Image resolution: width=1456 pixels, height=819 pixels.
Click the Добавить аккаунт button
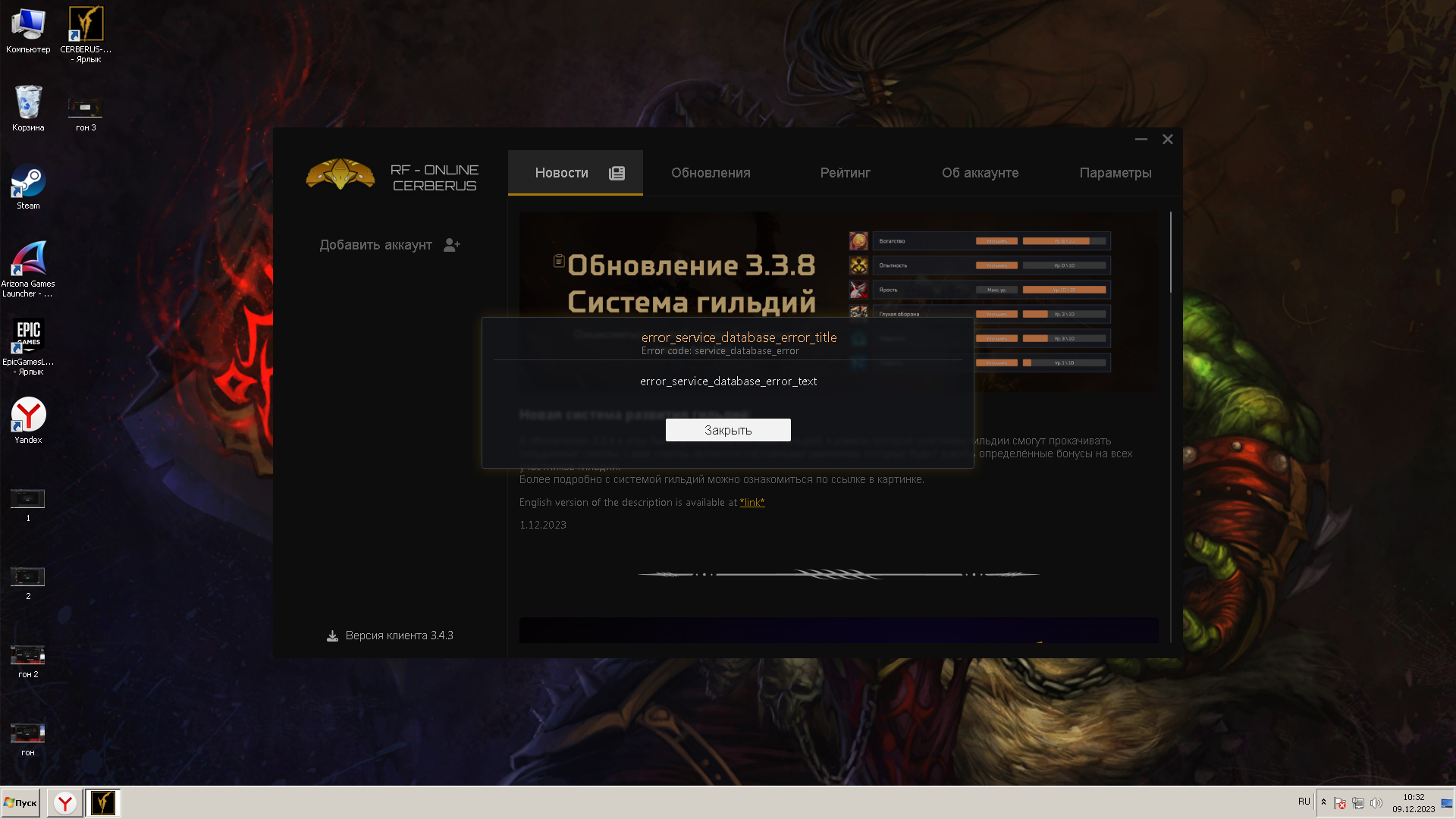390,245
